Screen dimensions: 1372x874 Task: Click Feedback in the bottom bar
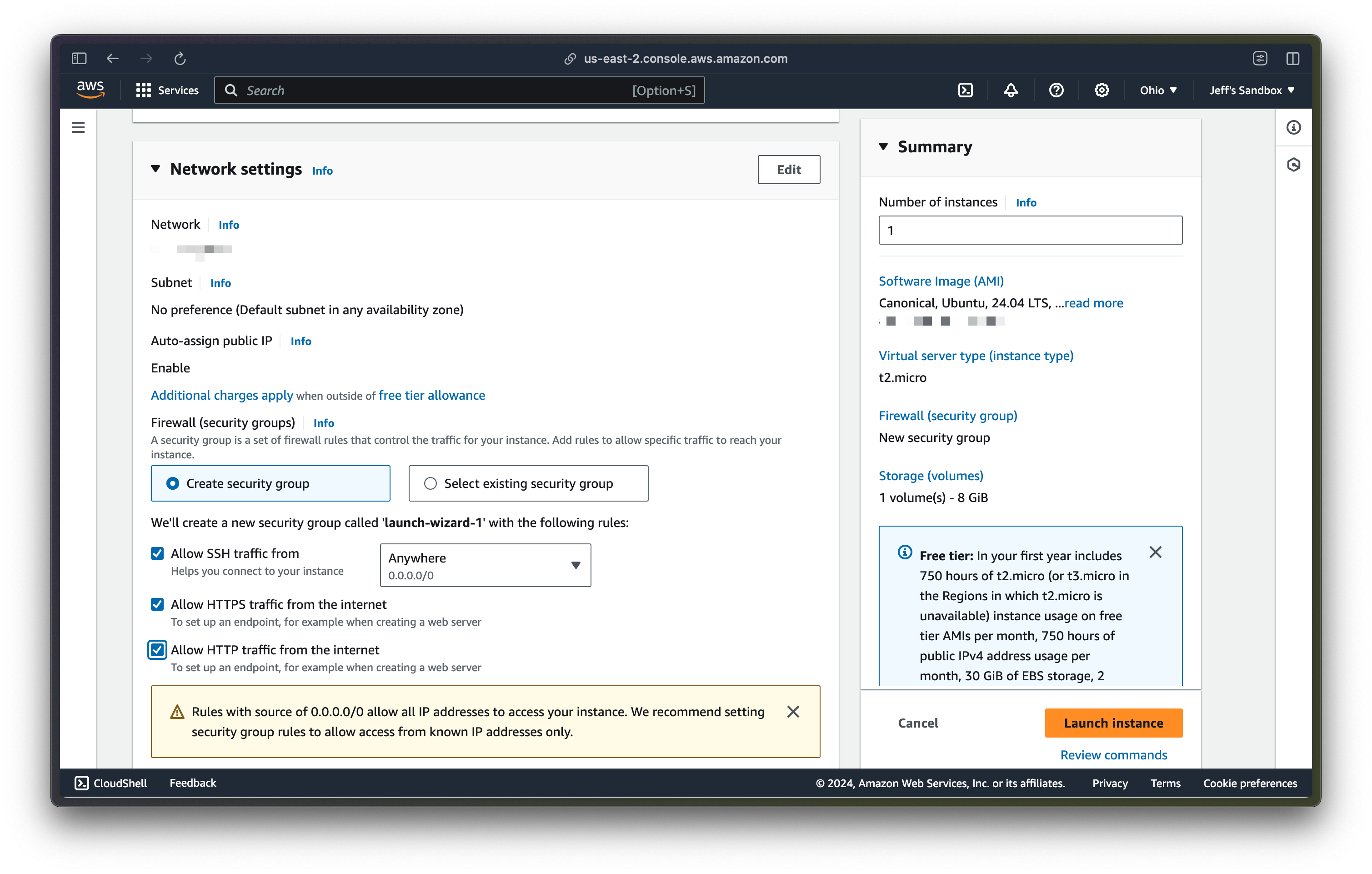(193, 783)
